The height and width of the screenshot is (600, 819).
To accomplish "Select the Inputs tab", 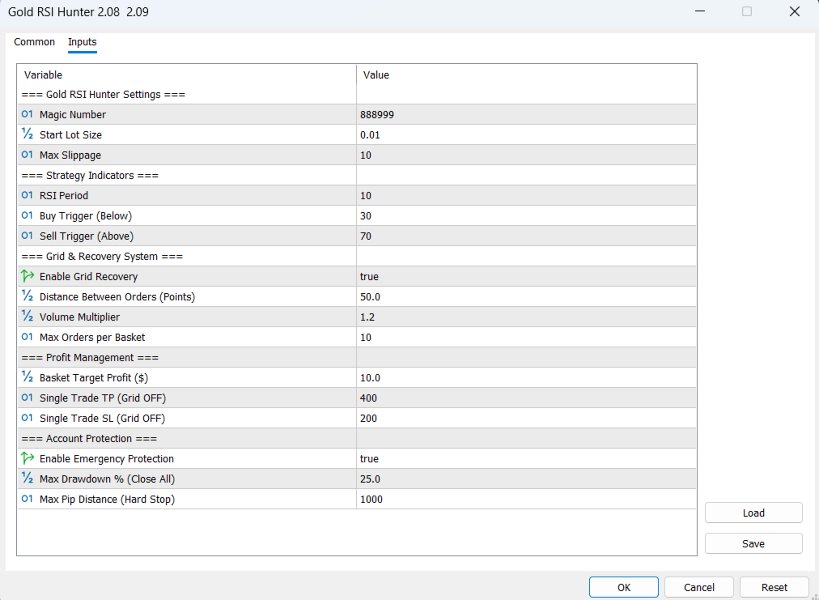I will coord(82,42).
